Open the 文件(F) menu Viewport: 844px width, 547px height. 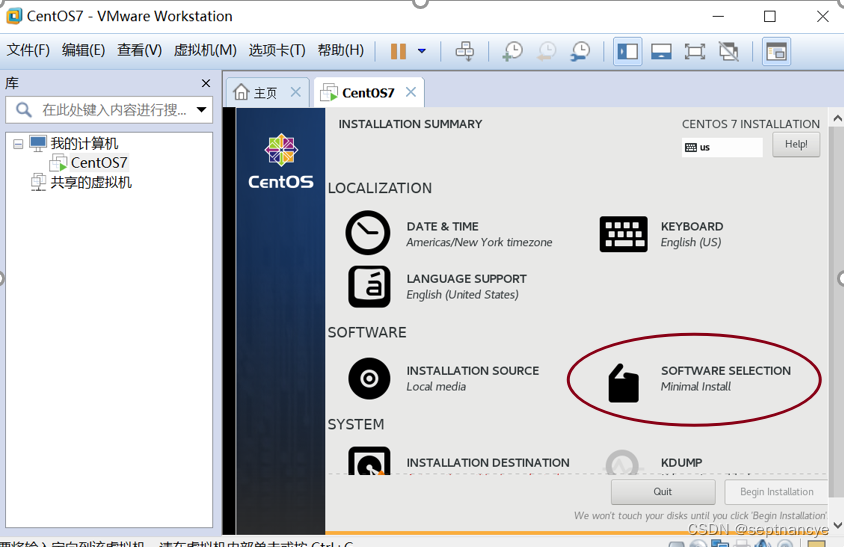(28, 51)
